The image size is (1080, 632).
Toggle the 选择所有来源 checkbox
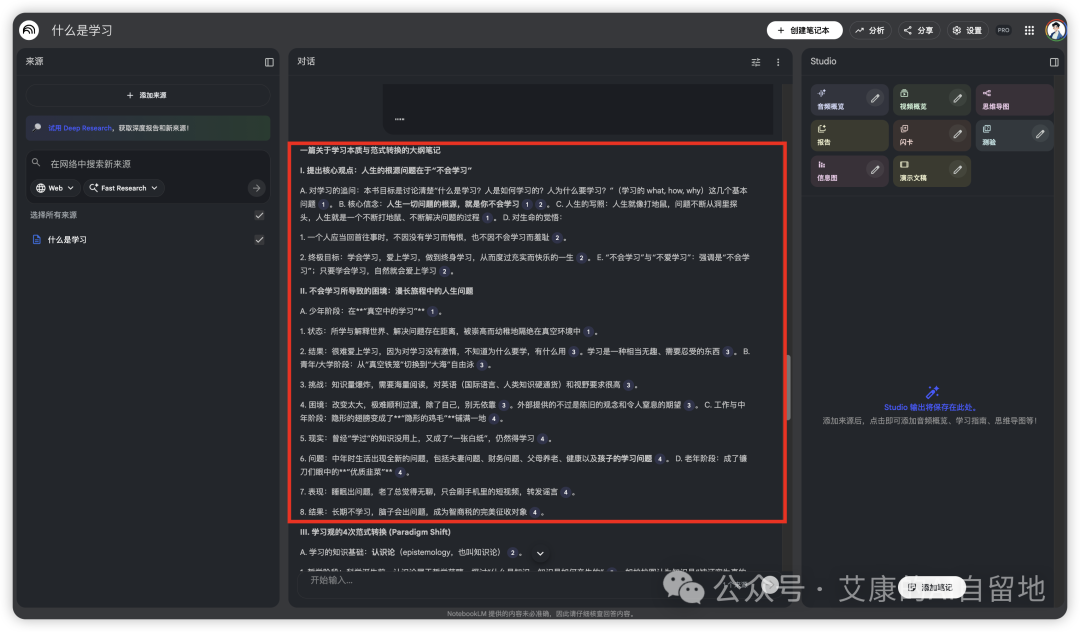click(259, 214)
